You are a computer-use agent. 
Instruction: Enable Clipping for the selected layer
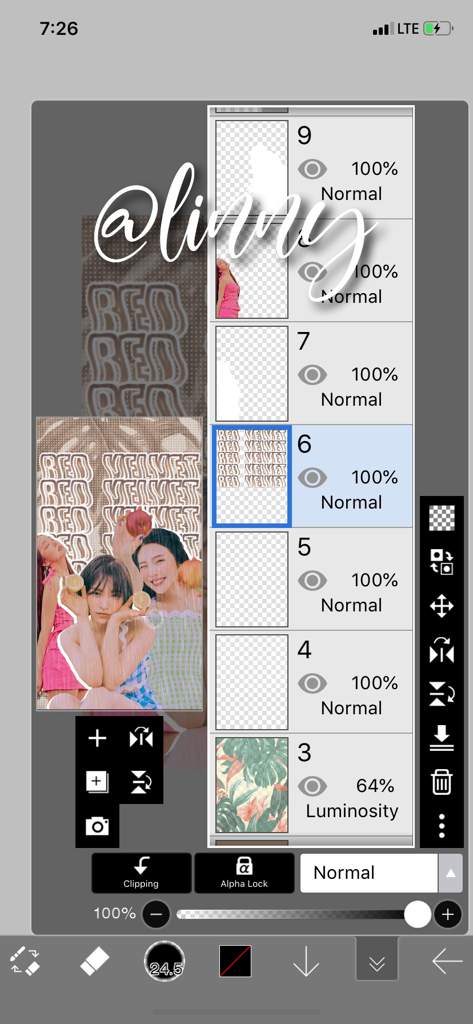click(141, 873)
